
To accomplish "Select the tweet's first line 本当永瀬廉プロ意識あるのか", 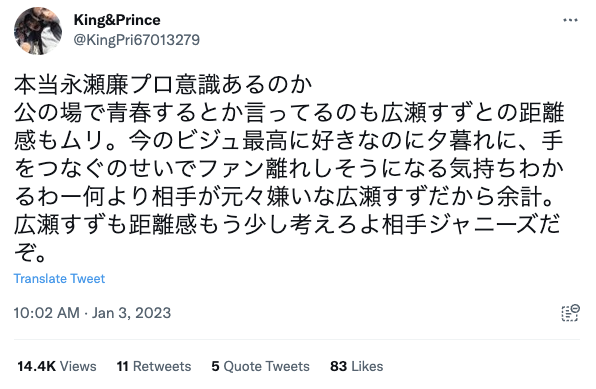I will click(163, 84).
